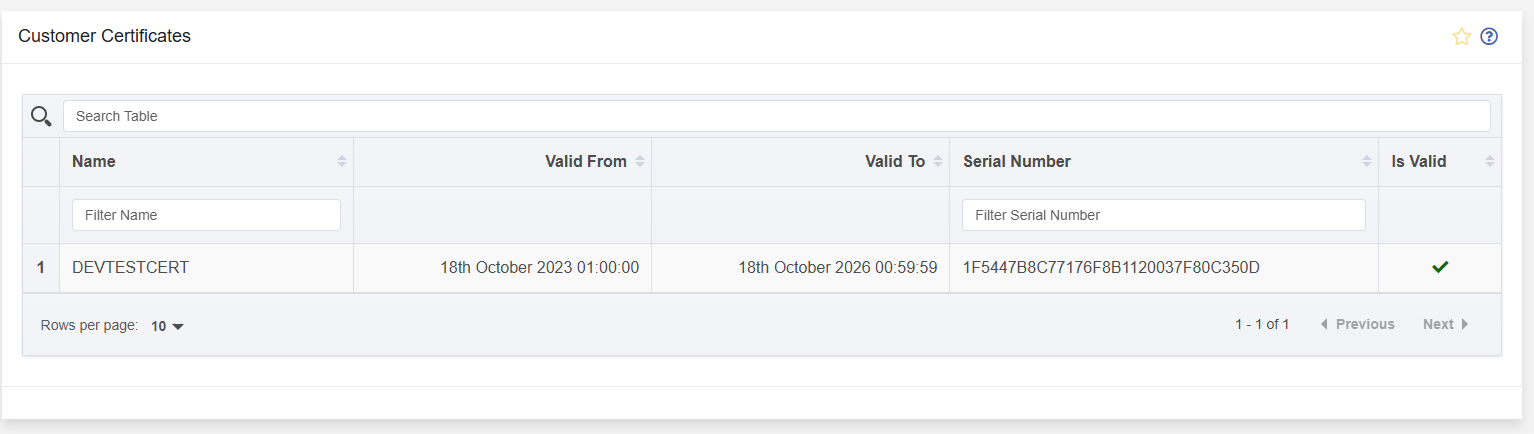Sort by Name column arrows

(342, 161)
